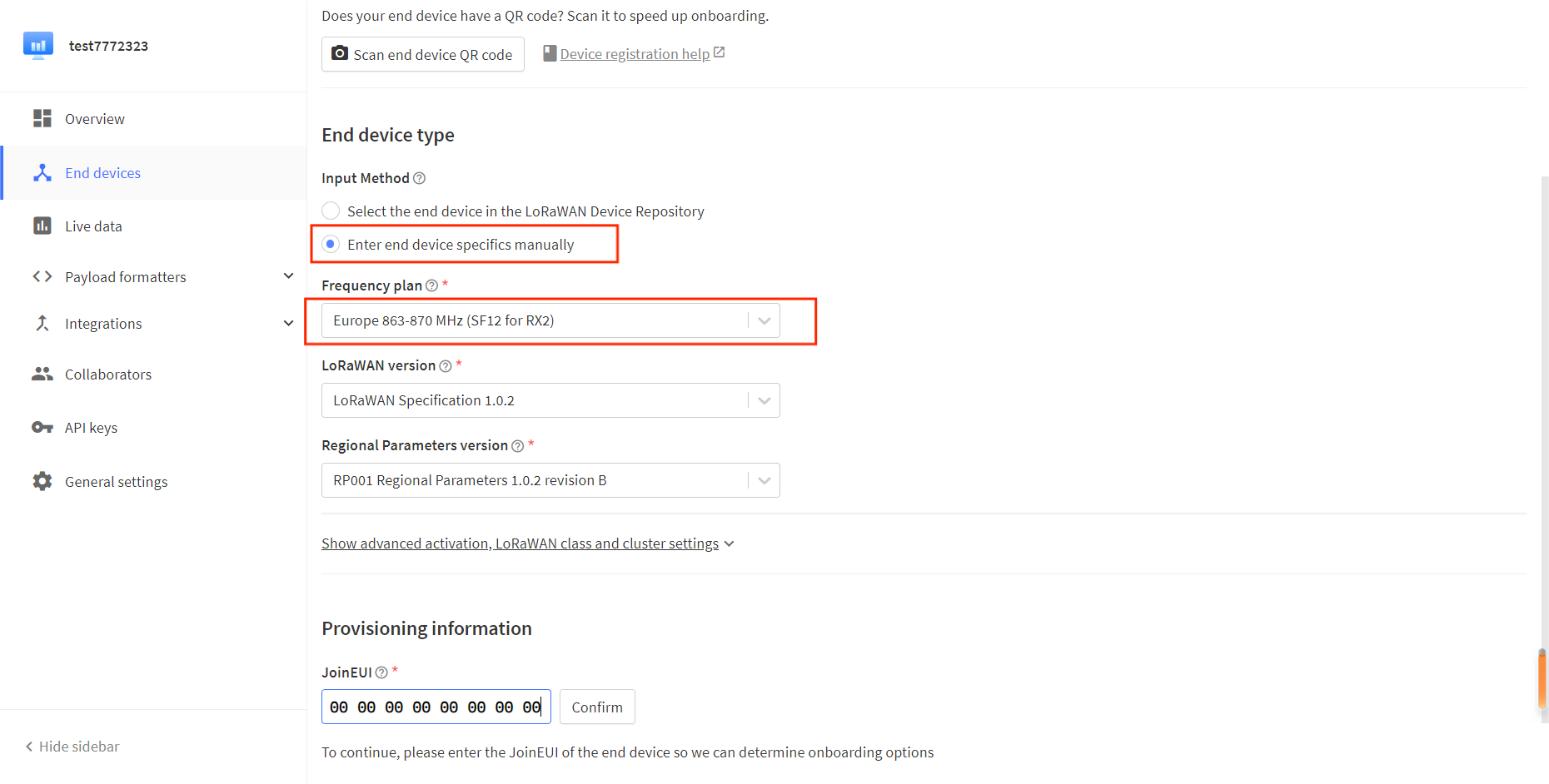
Task: Open the LoRaWAN version dropdown
Action: 550,400
